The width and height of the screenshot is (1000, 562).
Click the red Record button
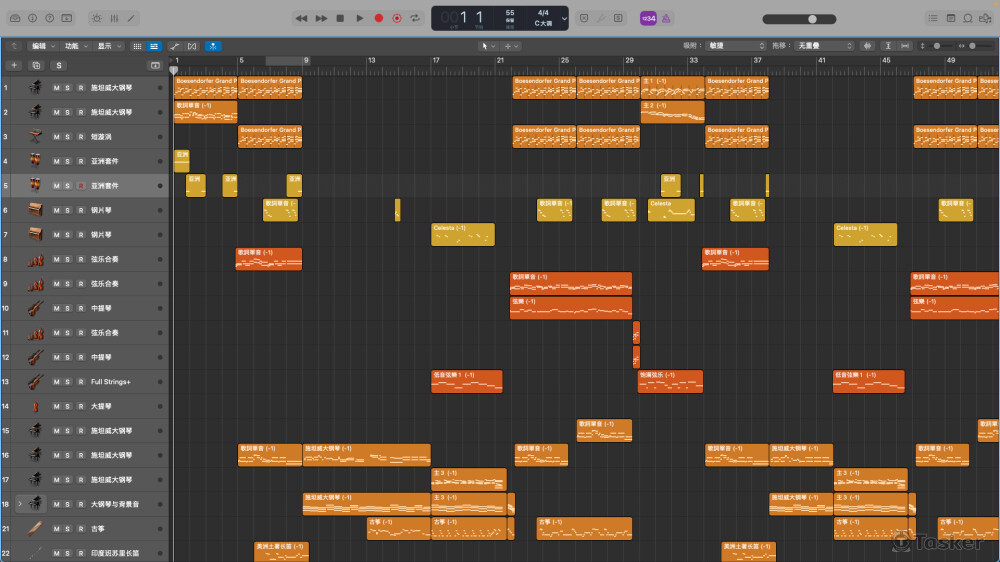point(379,18)
